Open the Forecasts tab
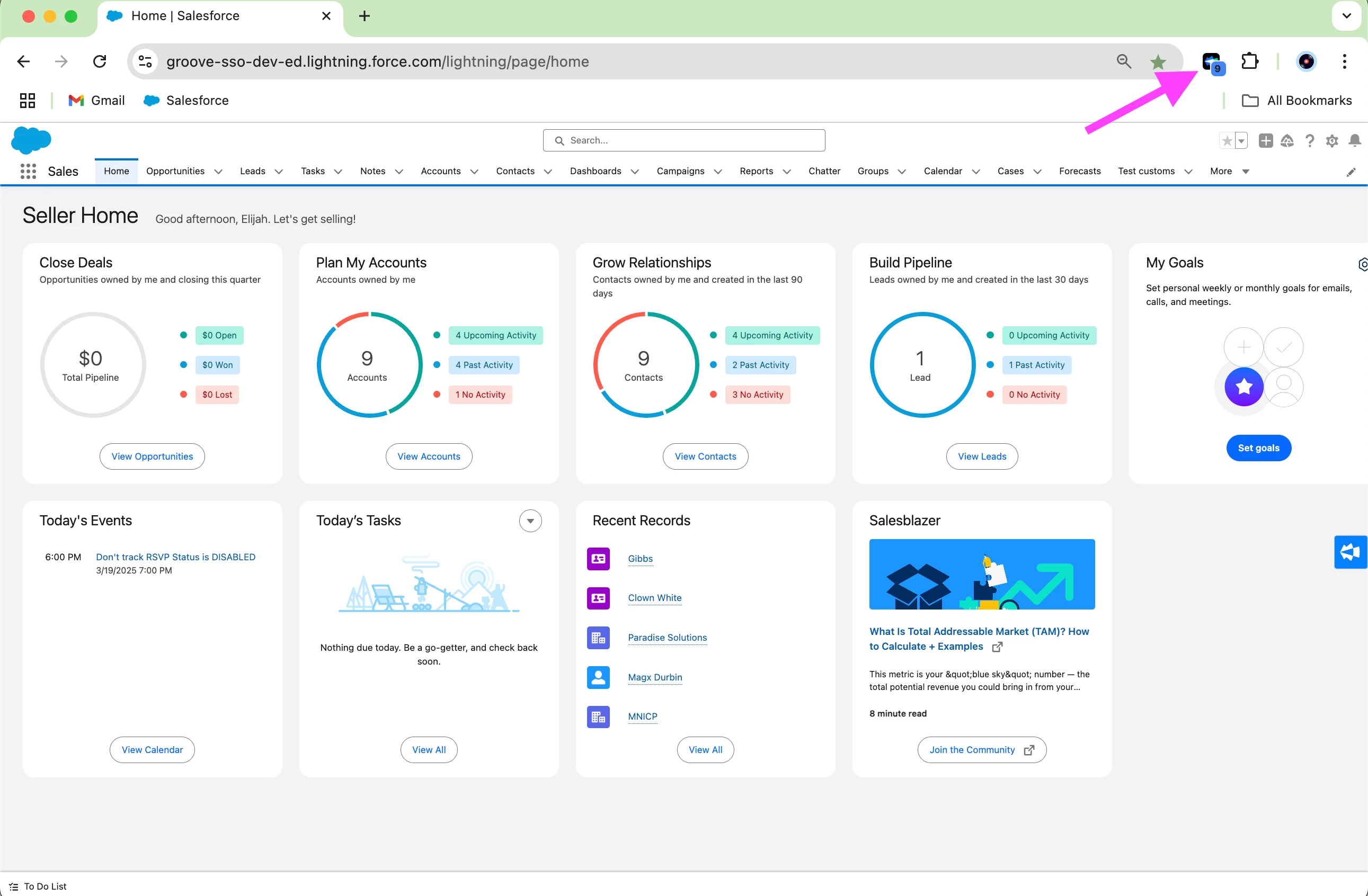The width and height of the screenshot is (1368, 896). [x=1079, y=171]
